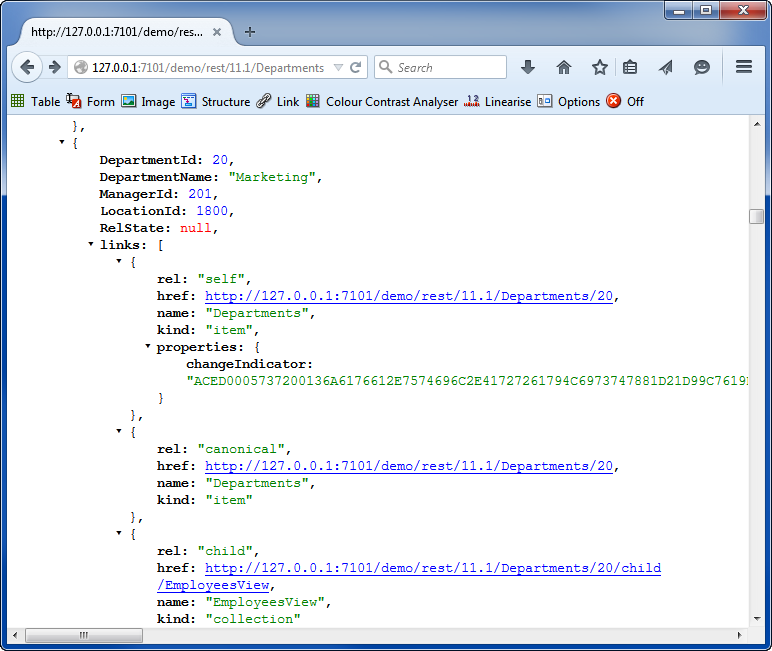This screenshot has height=651, width=772.
Task: Select the ManagerId value 201
Action: pos(200,194)
